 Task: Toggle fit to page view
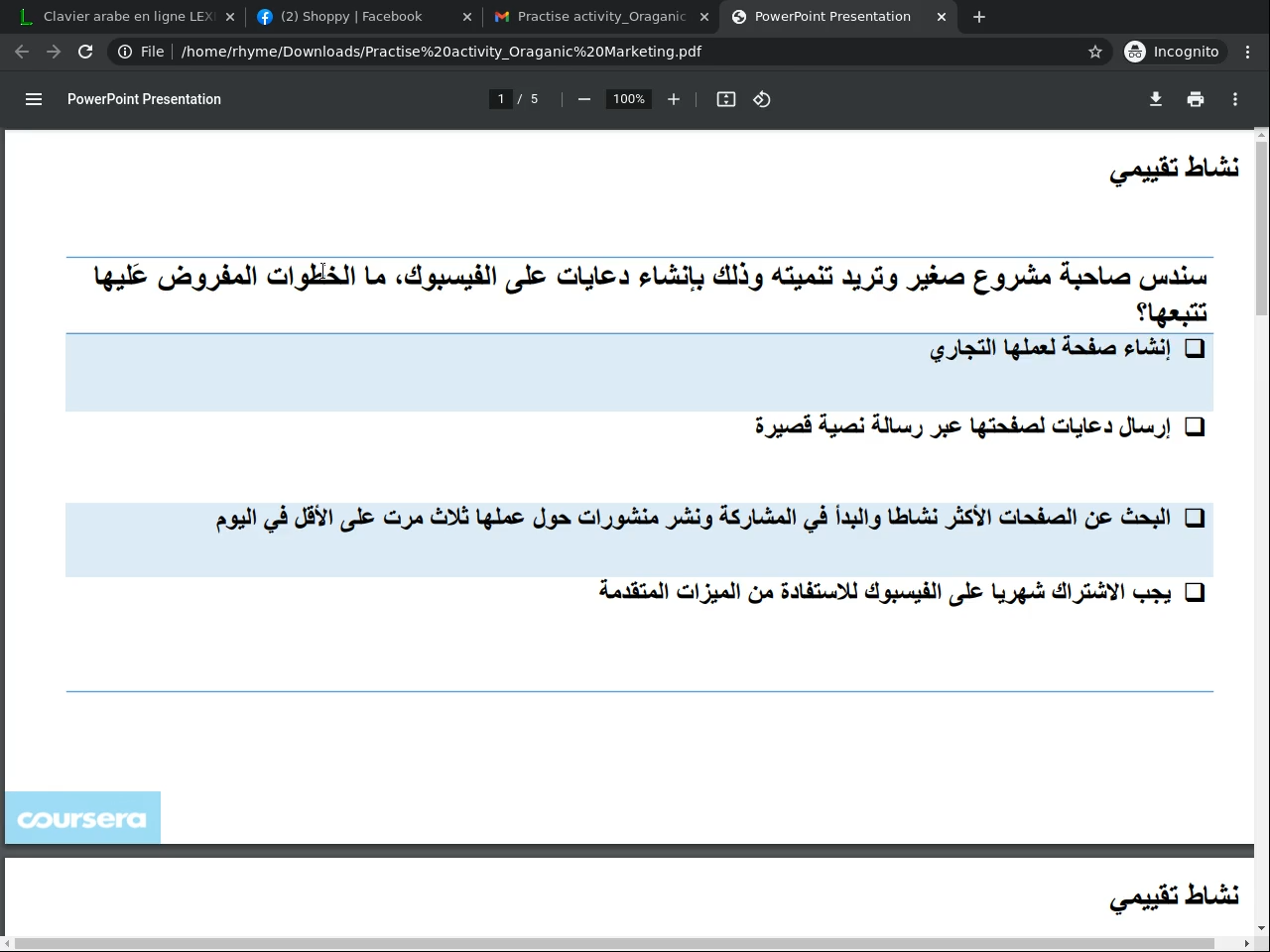(726, 99)
